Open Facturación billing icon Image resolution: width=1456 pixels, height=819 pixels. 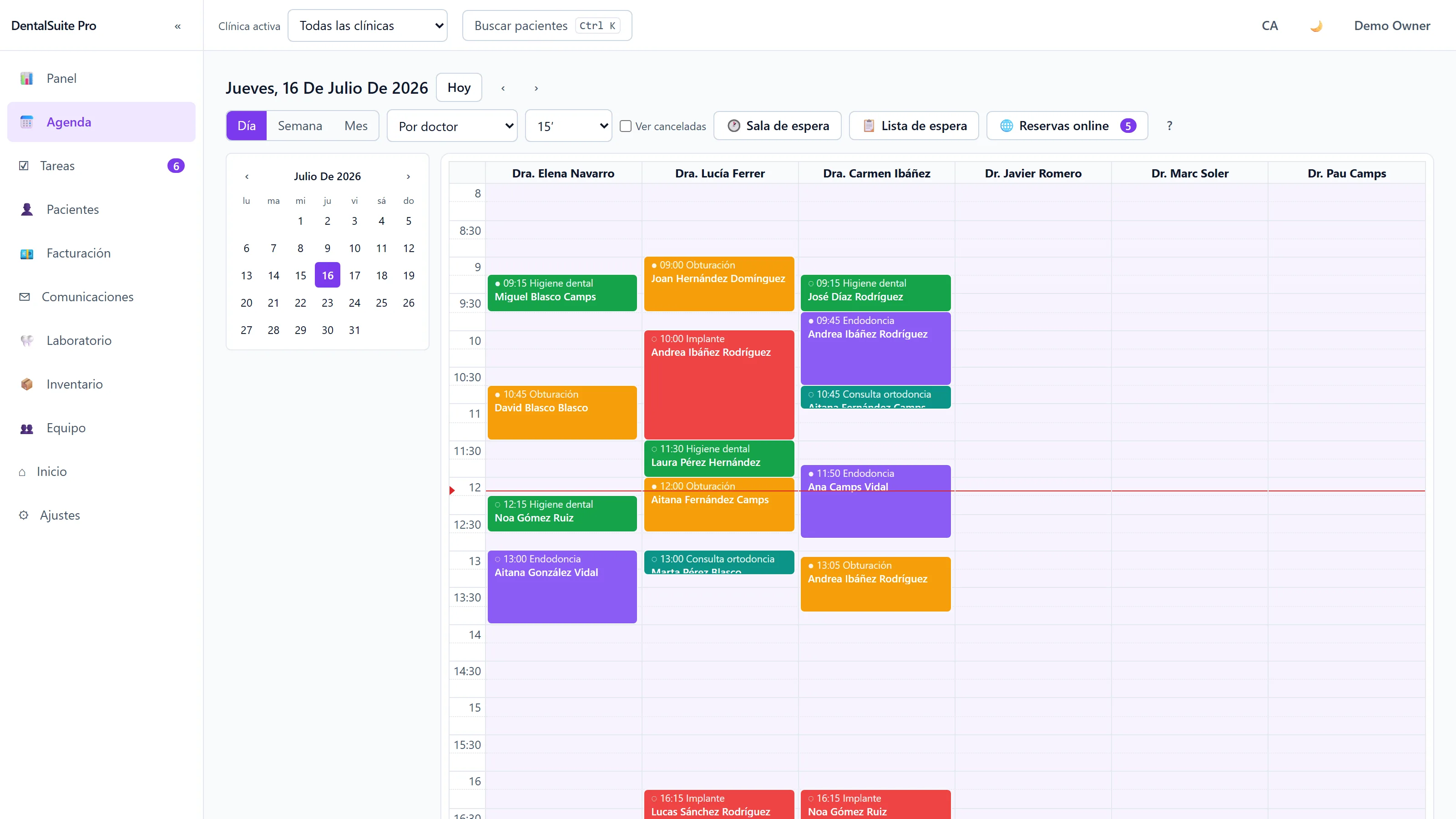(x=26, y=253)
